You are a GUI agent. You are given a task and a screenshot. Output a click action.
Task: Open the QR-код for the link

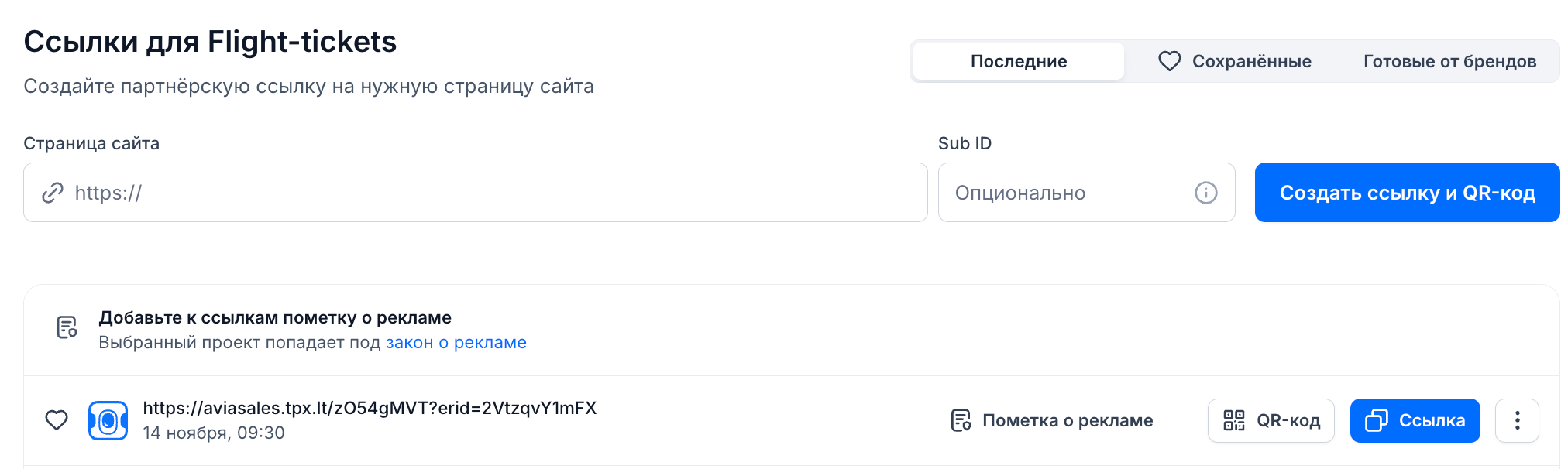[x=1271, y=420]
